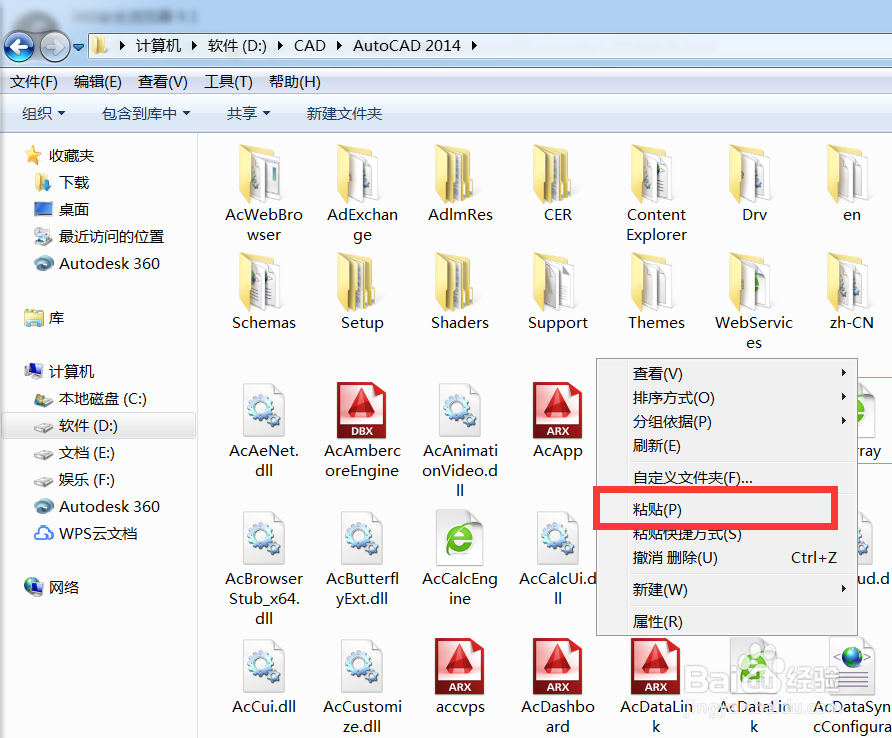Select the Drv folder

(754, 183)
